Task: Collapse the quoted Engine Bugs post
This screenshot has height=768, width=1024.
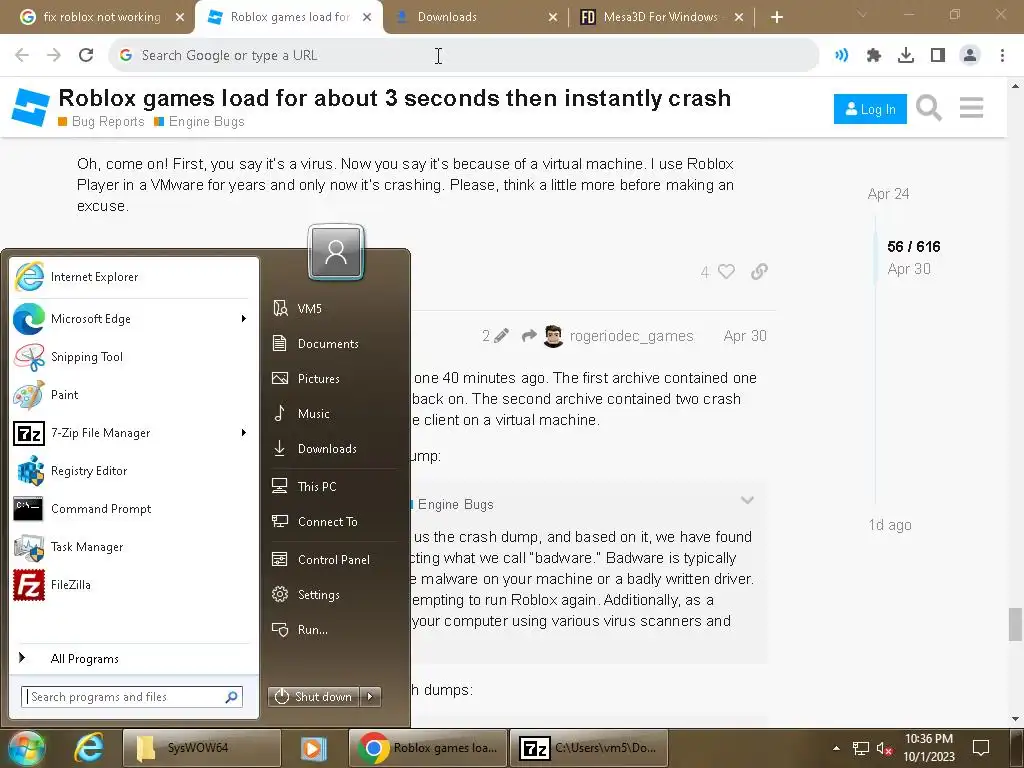Action: 747,501
